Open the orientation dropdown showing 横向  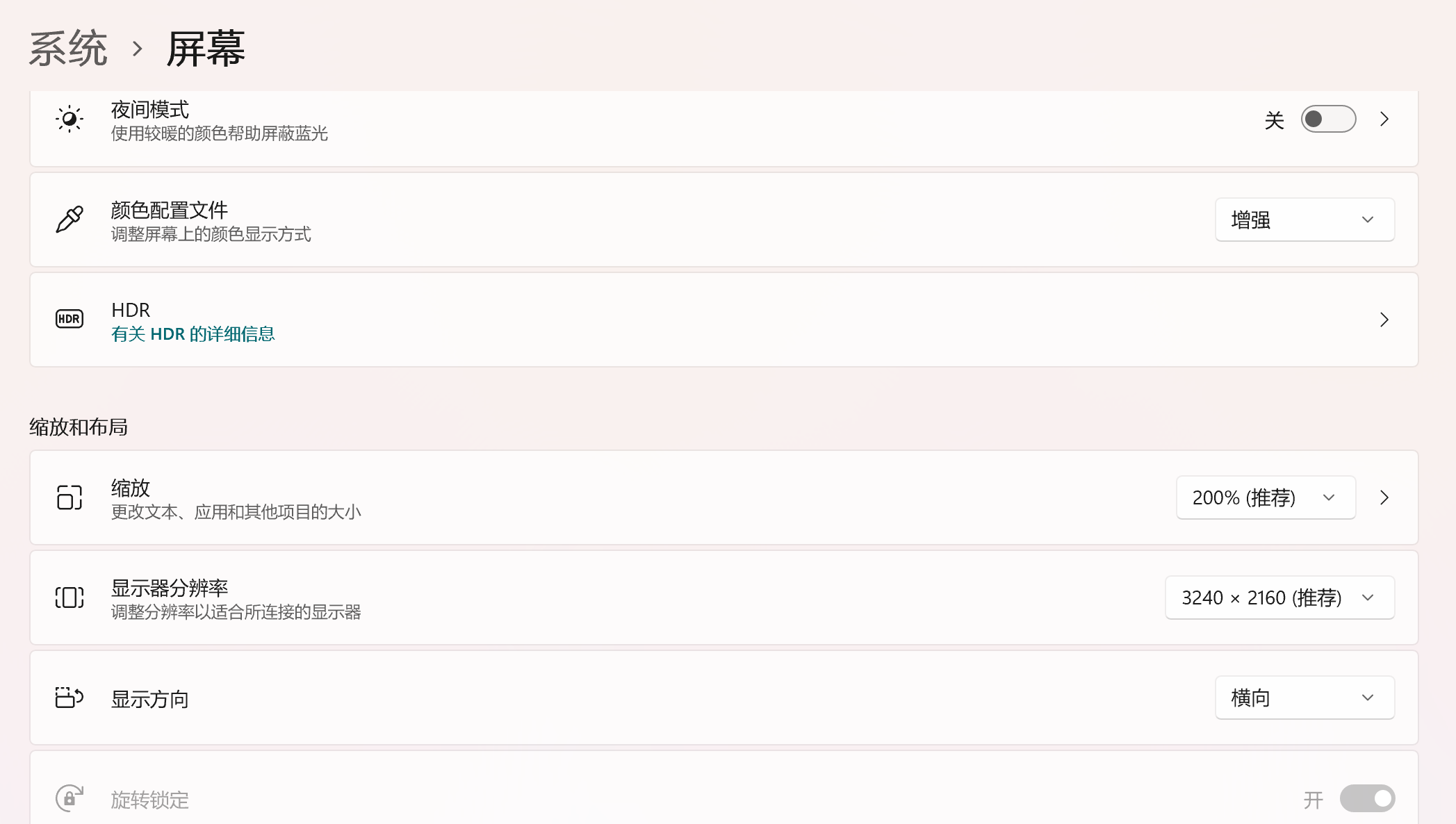[x=1304, y=698]
